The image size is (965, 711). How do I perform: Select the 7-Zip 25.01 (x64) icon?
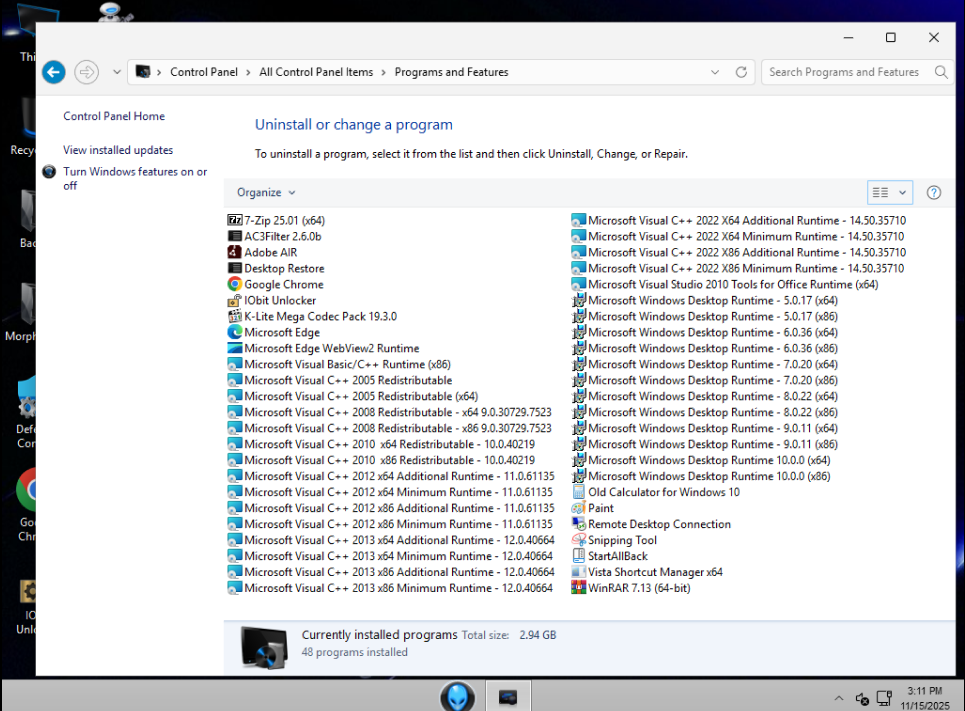(234, 220)
